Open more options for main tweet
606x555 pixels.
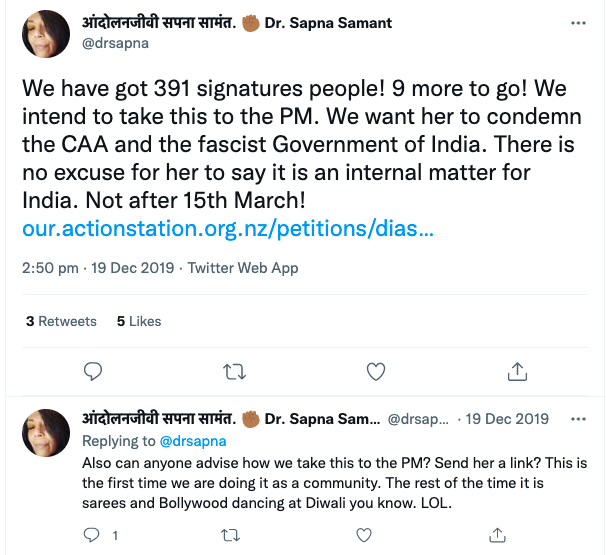click(x=578, y=23)
